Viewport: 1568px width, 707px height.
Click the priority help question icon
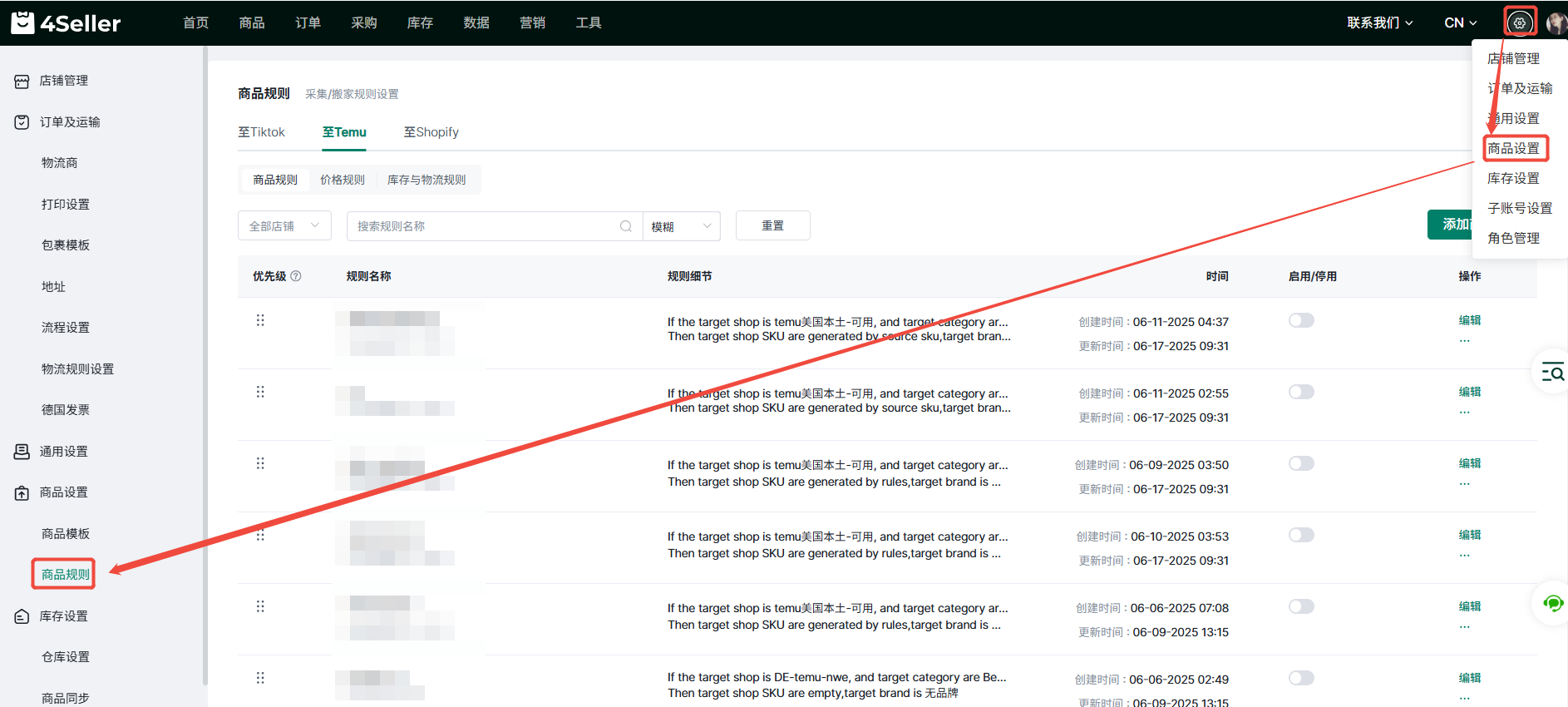pyautogui.click(x=296, y=276)
